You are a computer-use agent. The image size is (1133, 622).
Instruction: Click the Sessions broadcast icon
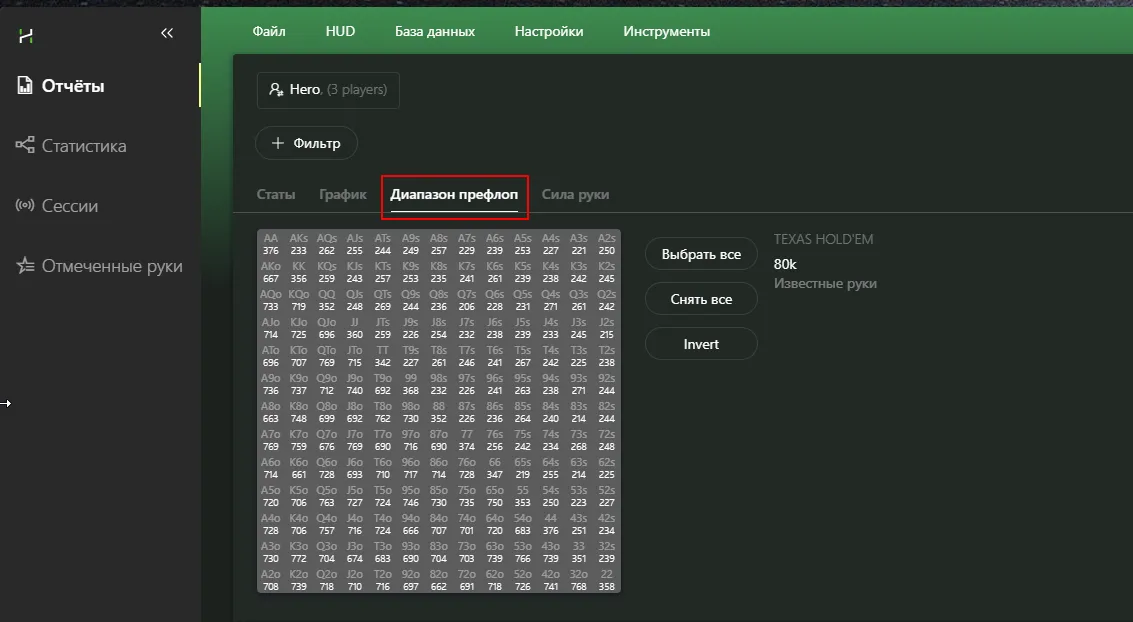pyautogui.click(x=25, y=206)
